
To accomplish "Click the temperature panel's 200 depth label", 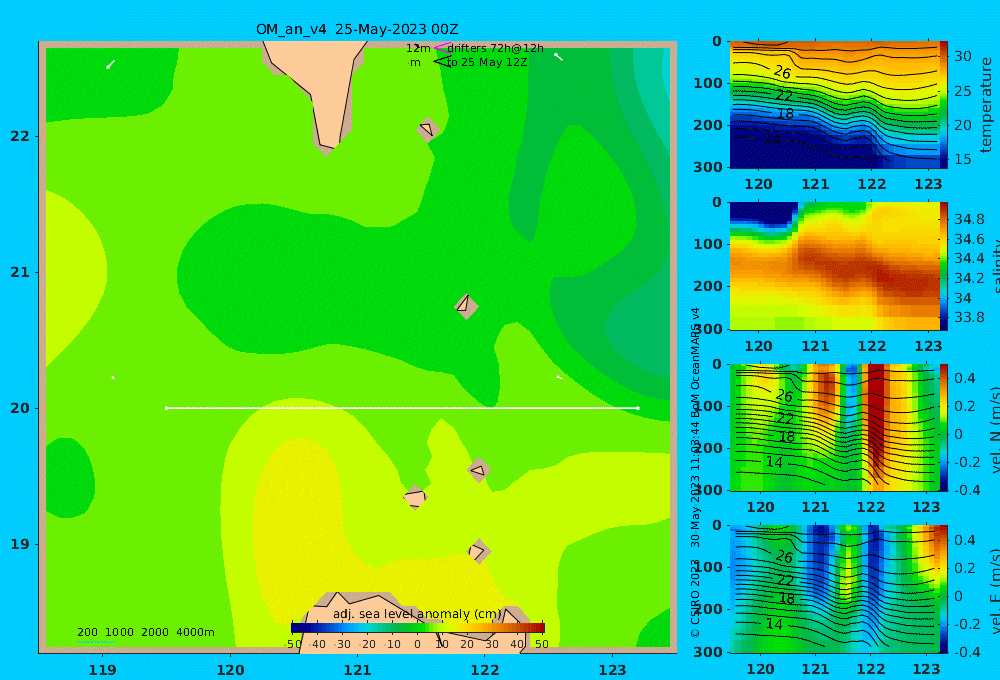I will [x=708, y=125].
